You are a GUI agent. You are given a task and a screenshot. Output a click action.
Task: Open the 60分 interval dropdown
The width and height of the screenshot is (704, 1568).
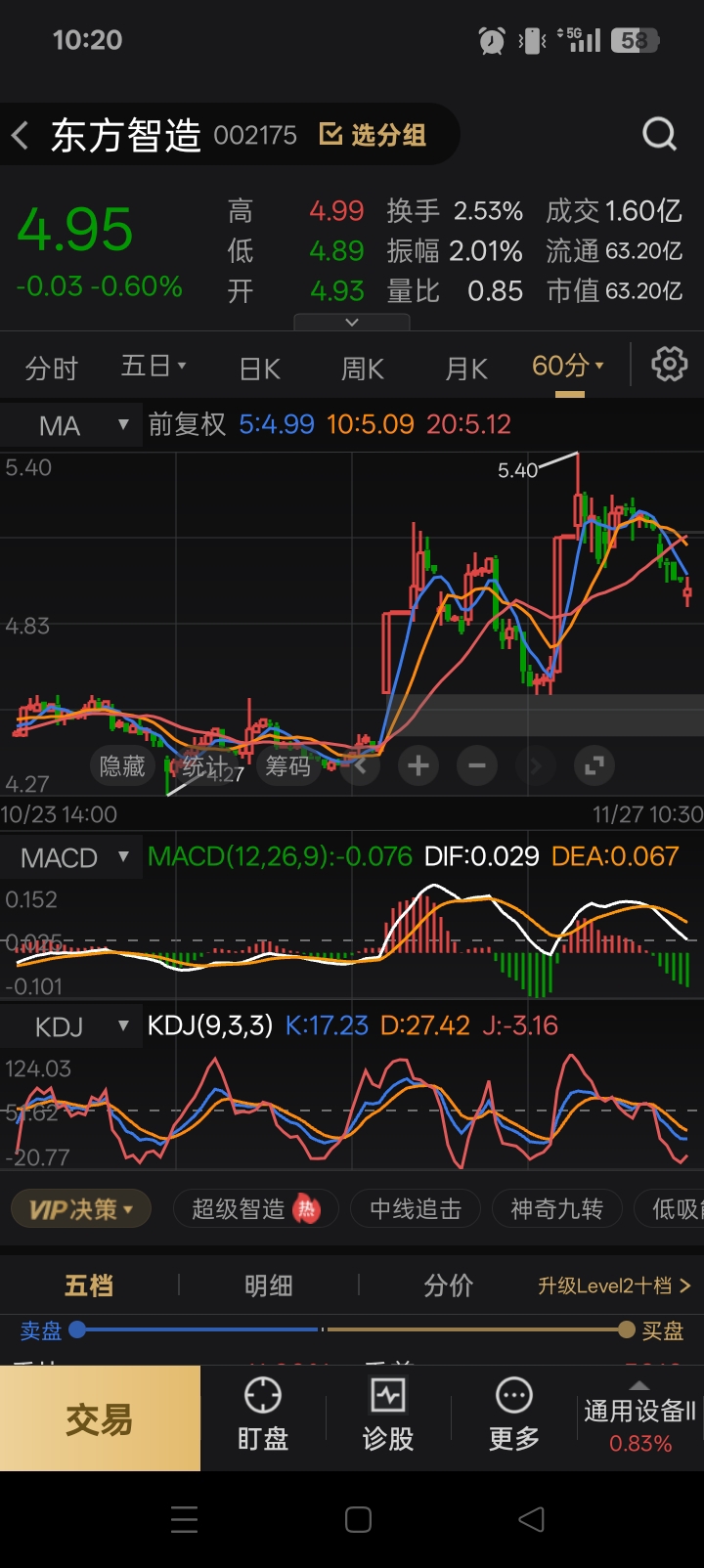click(568, 367)
